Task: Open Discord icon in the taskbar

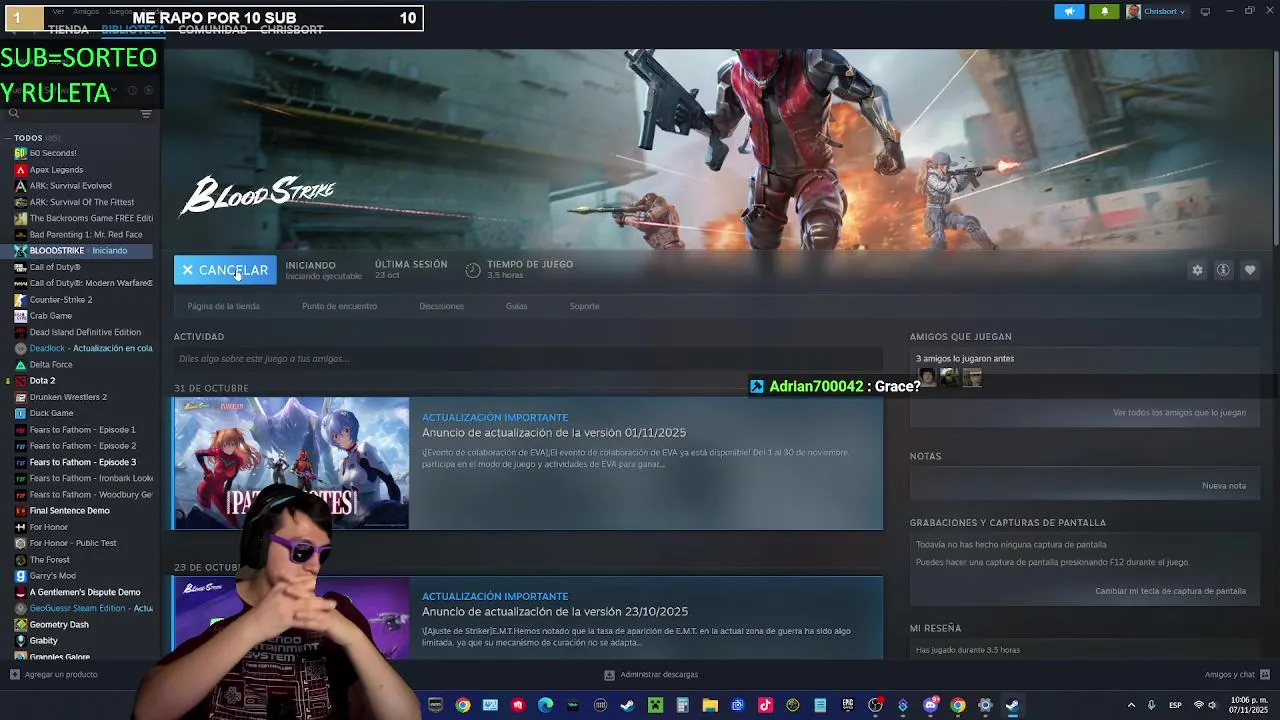Action: pos(930,705)
